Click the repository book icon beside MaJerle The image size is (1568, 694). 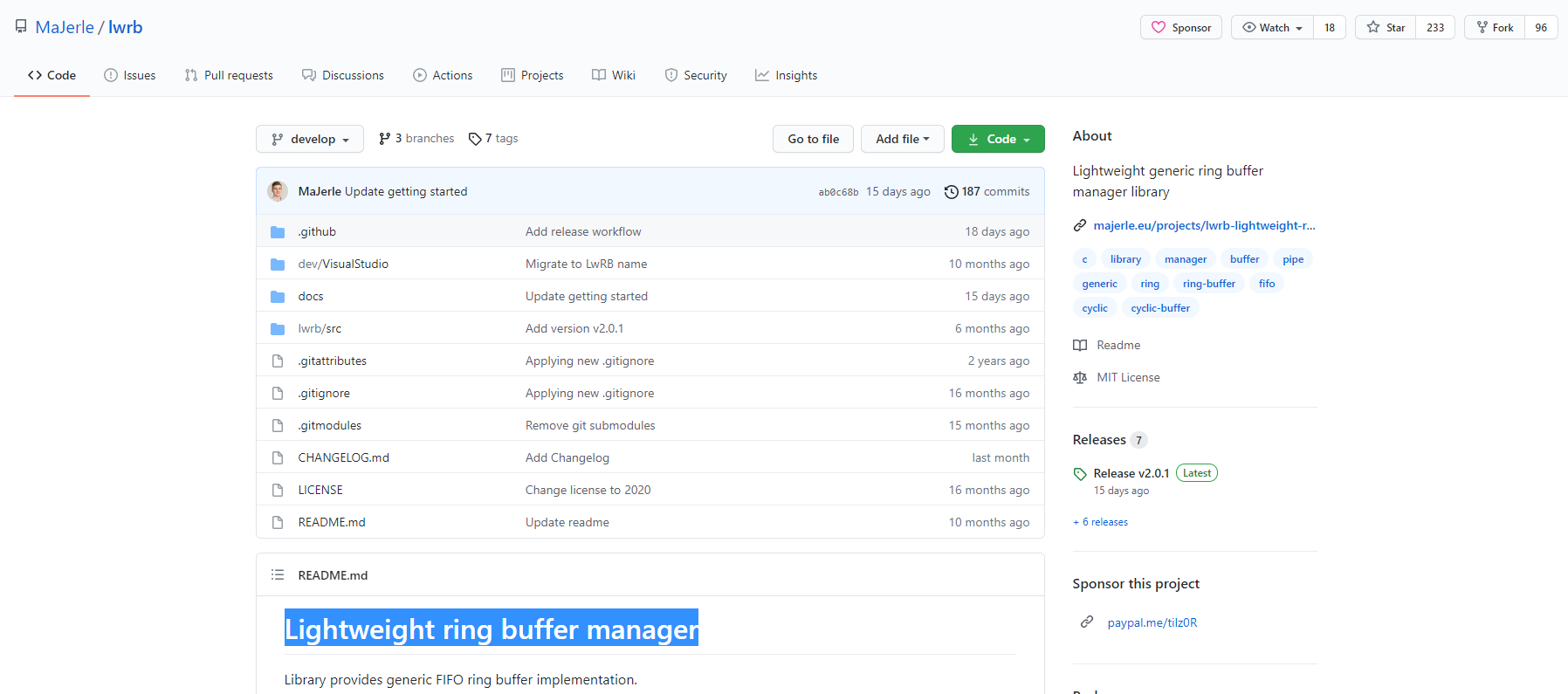click(x=21, y=27)
